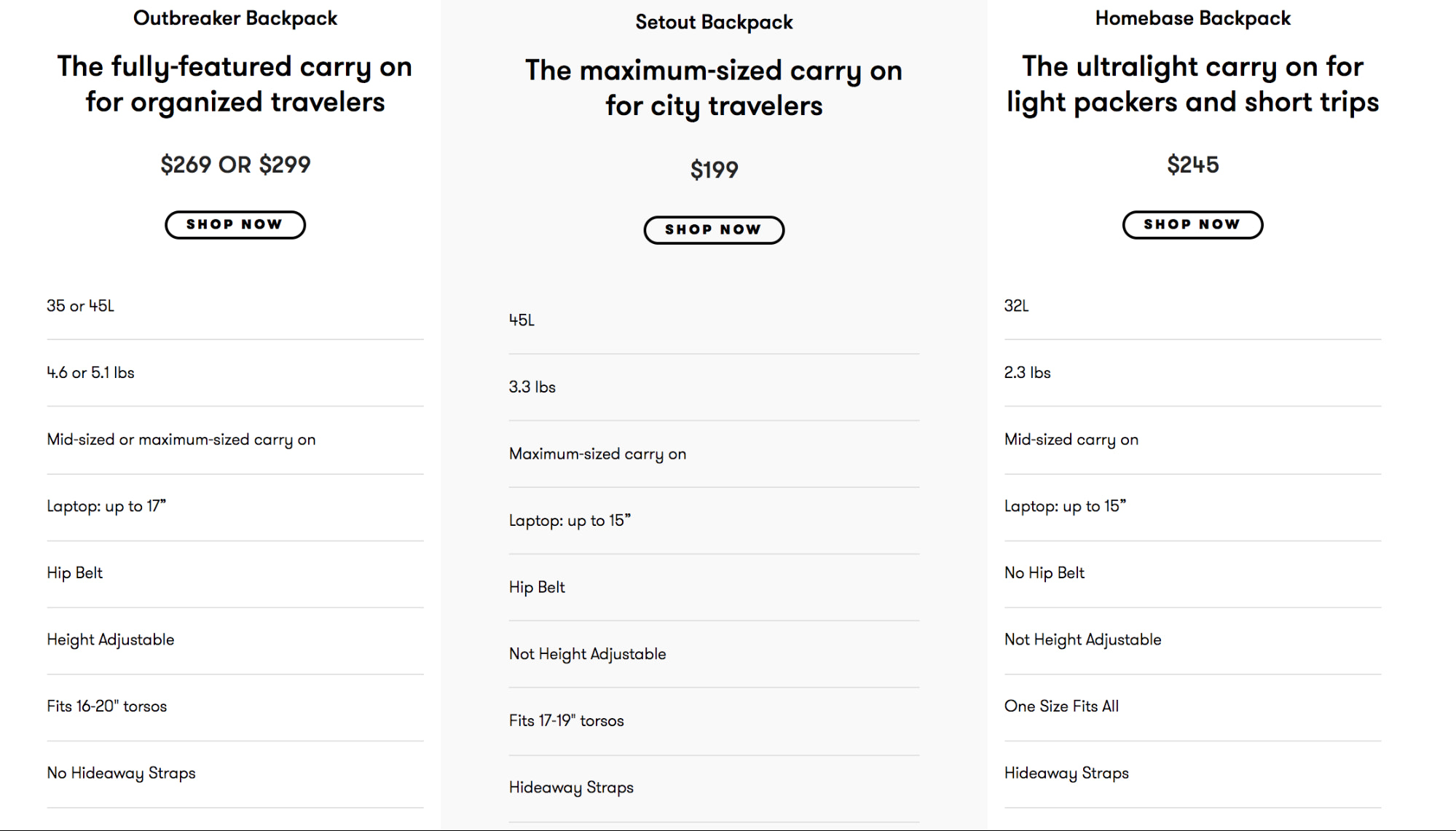
Task: Click Shop Now under Setout Backpack
Action: pos(713,229)
